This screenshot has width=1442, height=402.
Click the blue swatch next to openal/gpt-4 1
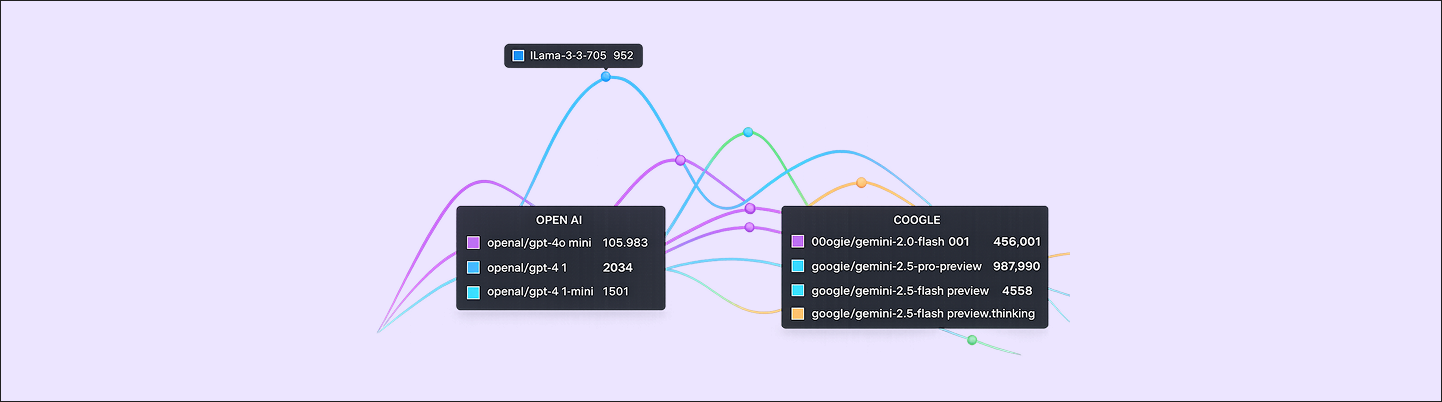[474, 267]
